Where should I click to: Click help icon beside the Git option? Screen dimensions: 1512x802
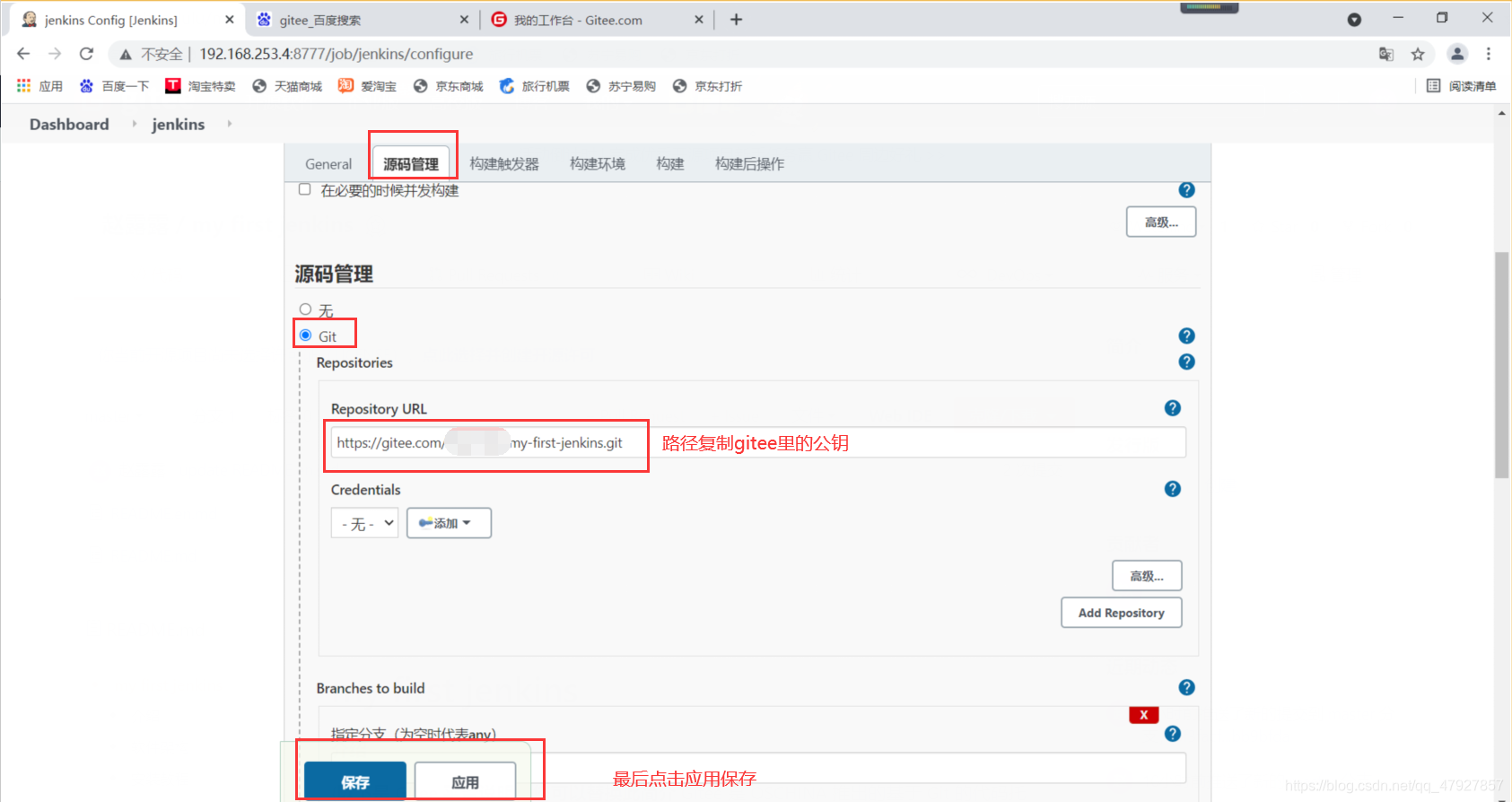pyautogui.click(x=1186, y=336)
